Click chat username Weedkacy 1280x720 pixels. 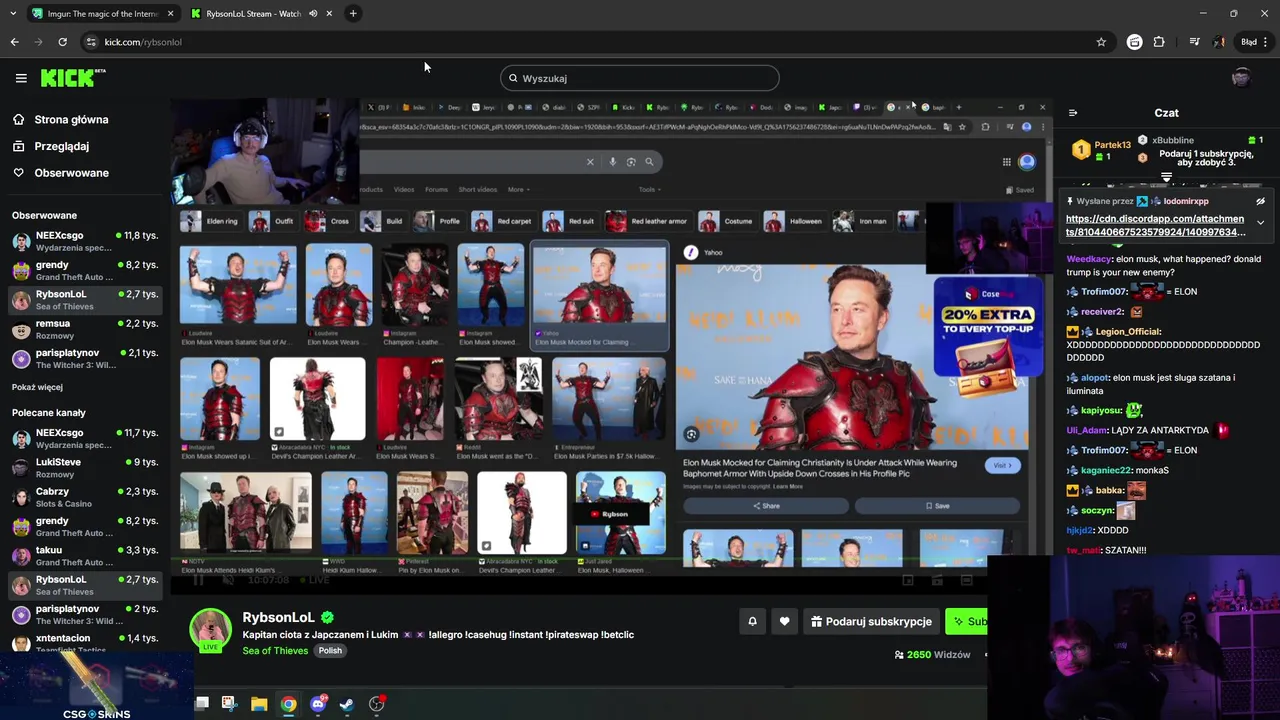point(1089,259)
